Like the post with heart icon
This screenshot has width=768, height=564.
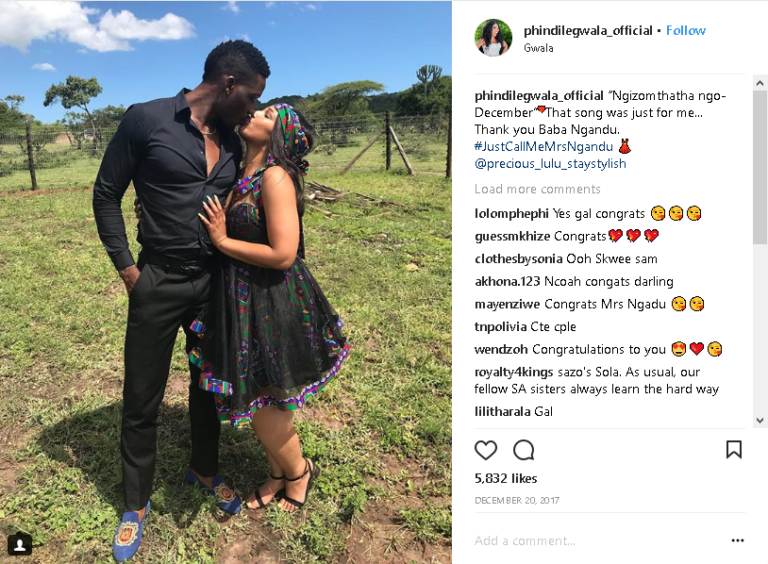pyautogui.click(x=485, y=450)
